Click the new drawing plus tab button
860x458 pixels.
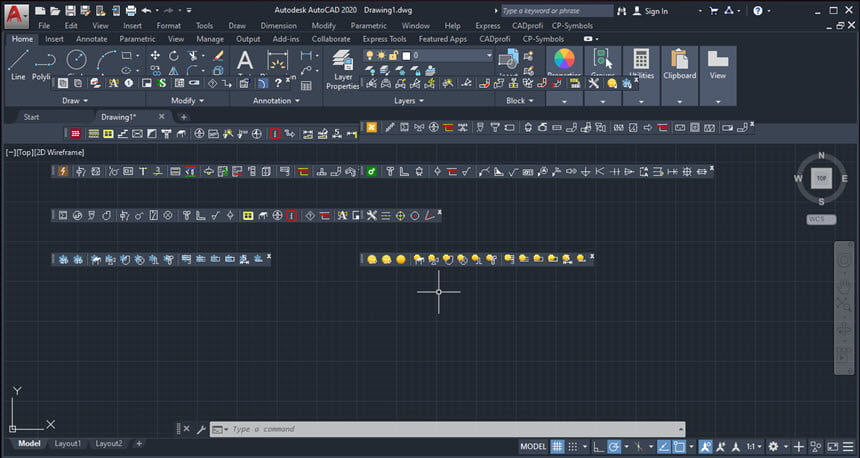click(183, 117)
